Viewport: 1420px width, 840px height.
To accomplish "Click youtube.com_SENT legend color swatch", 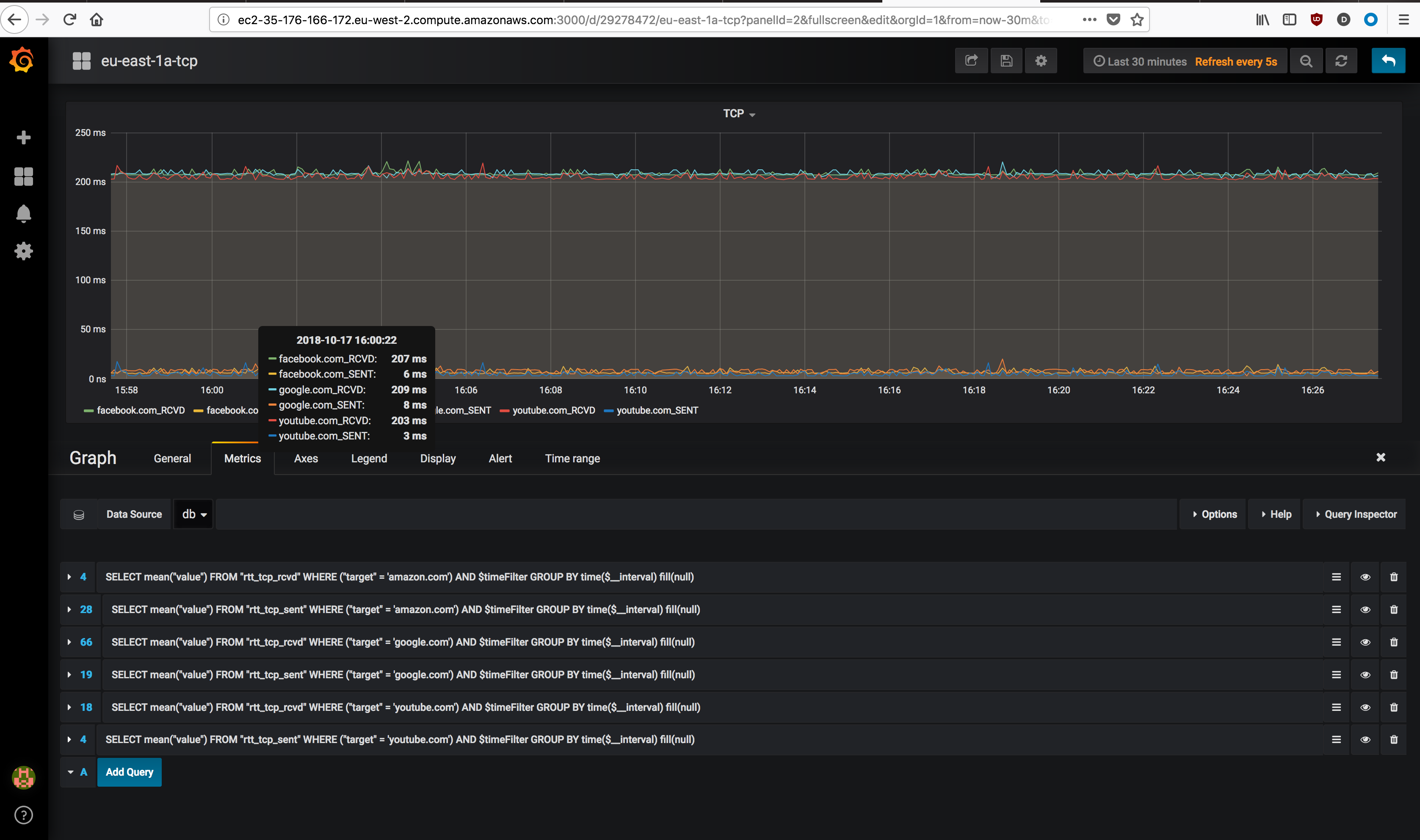I will (x=608, y=411).
